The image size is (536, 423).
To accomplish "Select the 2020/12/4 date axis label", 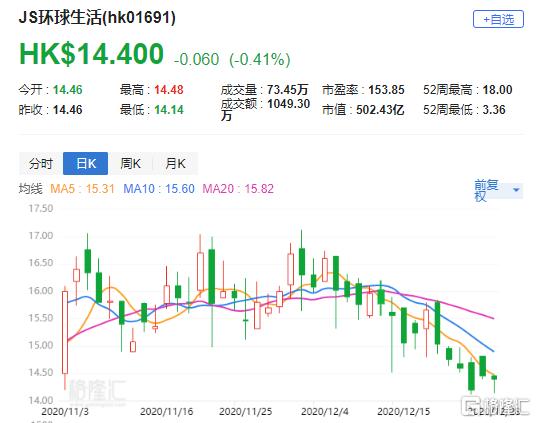I will [x=325, y=411].
